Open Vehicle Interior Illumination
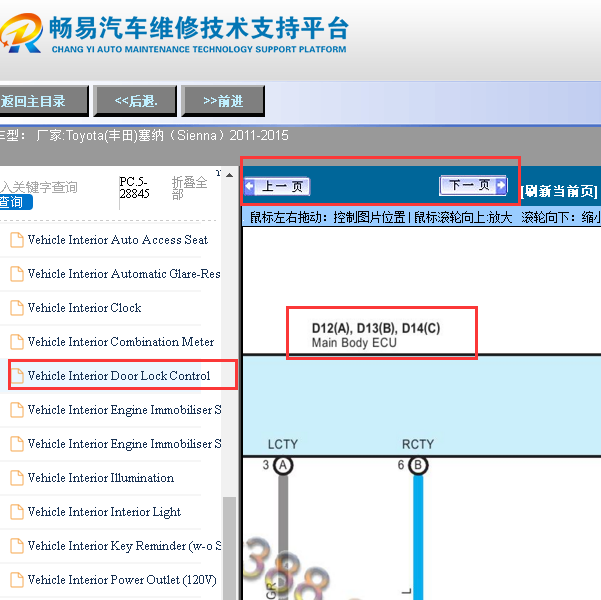Screen dimensions: 601x600 pyautogui.click(x=101, y=478)
